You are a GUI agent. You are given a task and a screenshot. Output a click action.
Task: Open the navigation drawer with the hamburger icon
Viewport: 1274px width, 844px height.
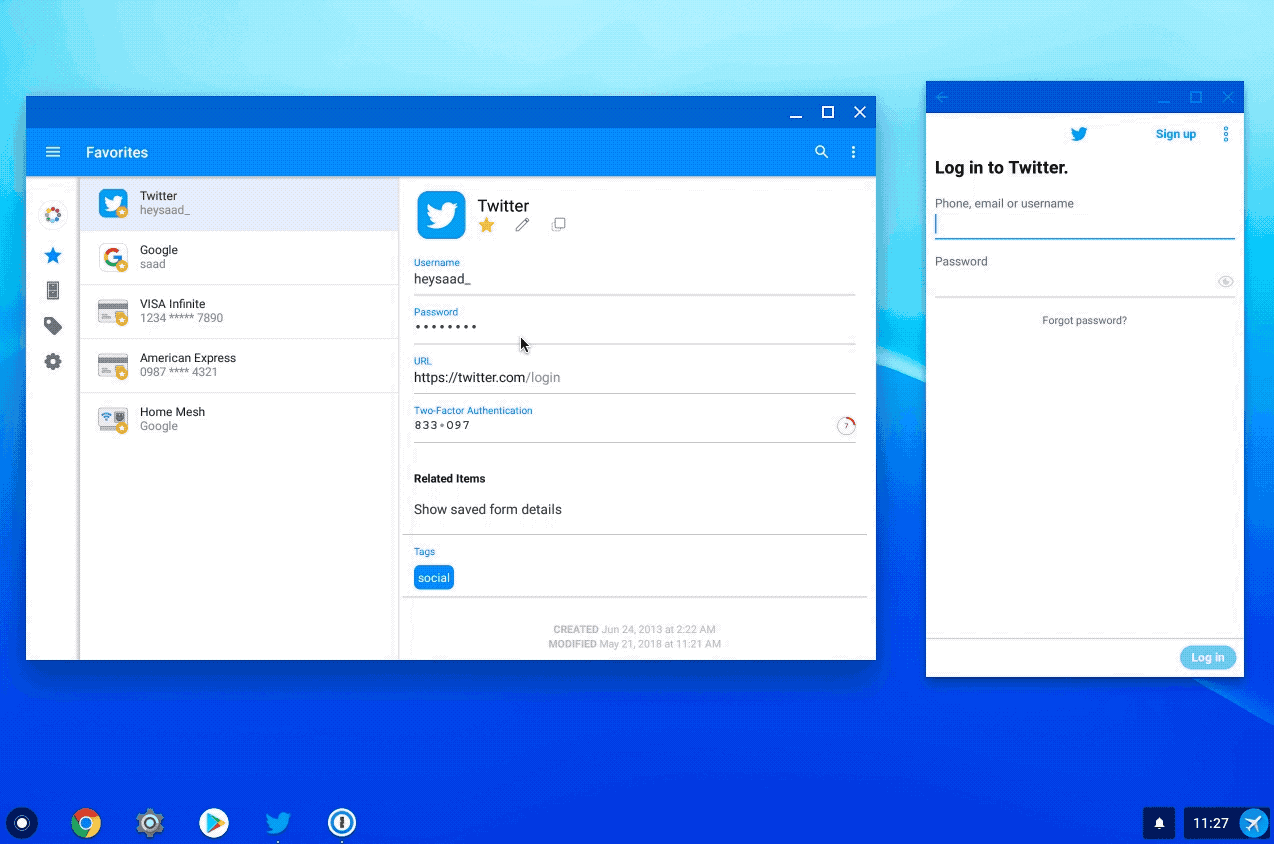click(53, 152)
